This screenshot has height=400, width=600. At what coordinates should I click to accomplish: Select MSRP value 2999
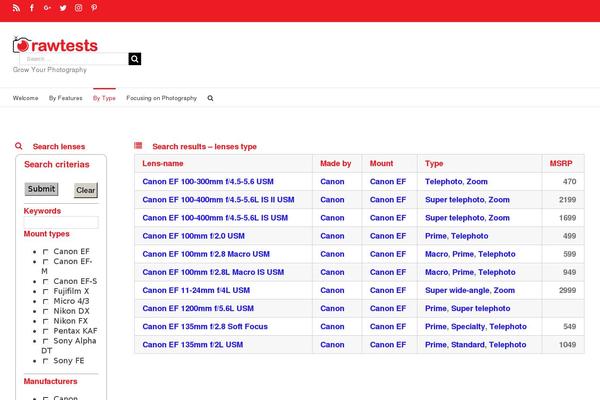[567, 290]
